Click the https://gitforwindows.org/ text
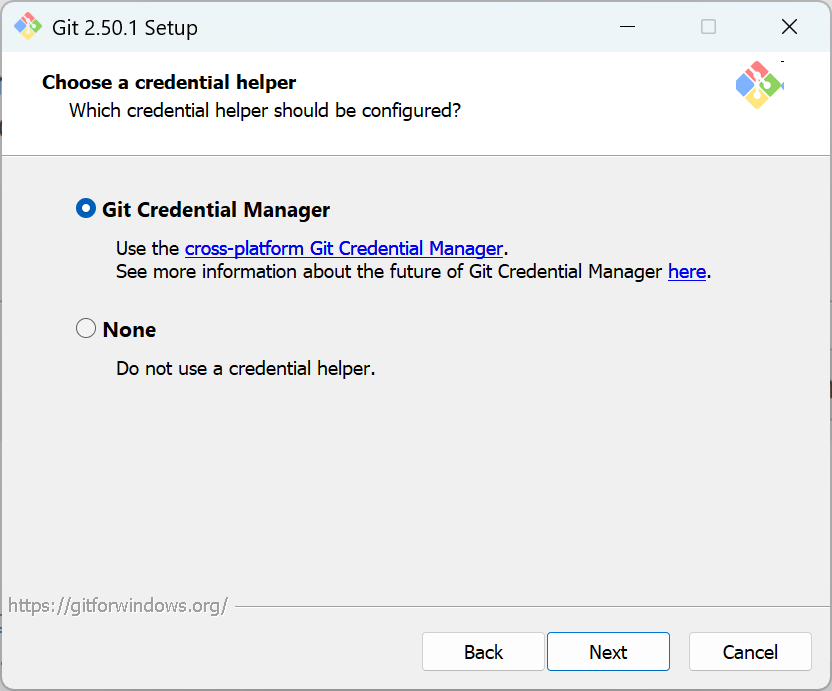The image size is (832, 691). pos(118,606)
